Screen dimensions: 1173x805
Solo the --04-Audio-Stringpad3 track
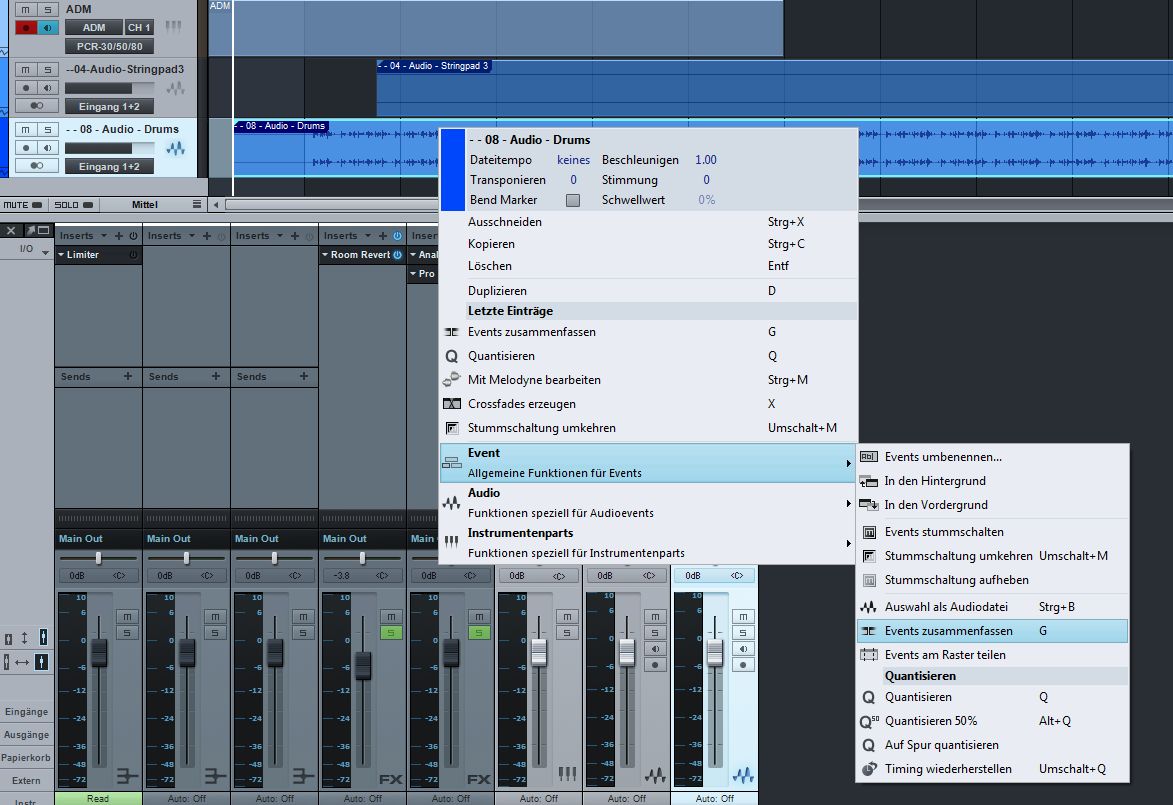(x=48, y=69)
